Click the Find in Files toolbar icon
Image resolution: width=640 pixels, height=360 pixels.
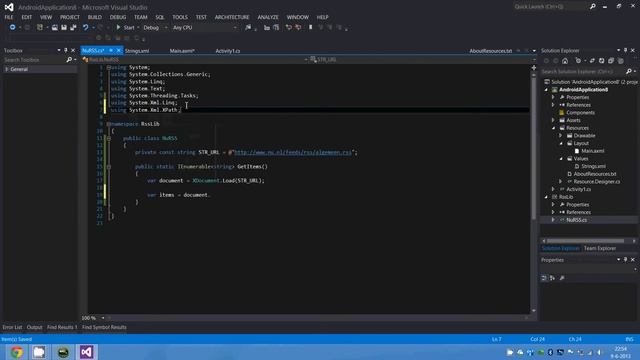tap(248, 27)
